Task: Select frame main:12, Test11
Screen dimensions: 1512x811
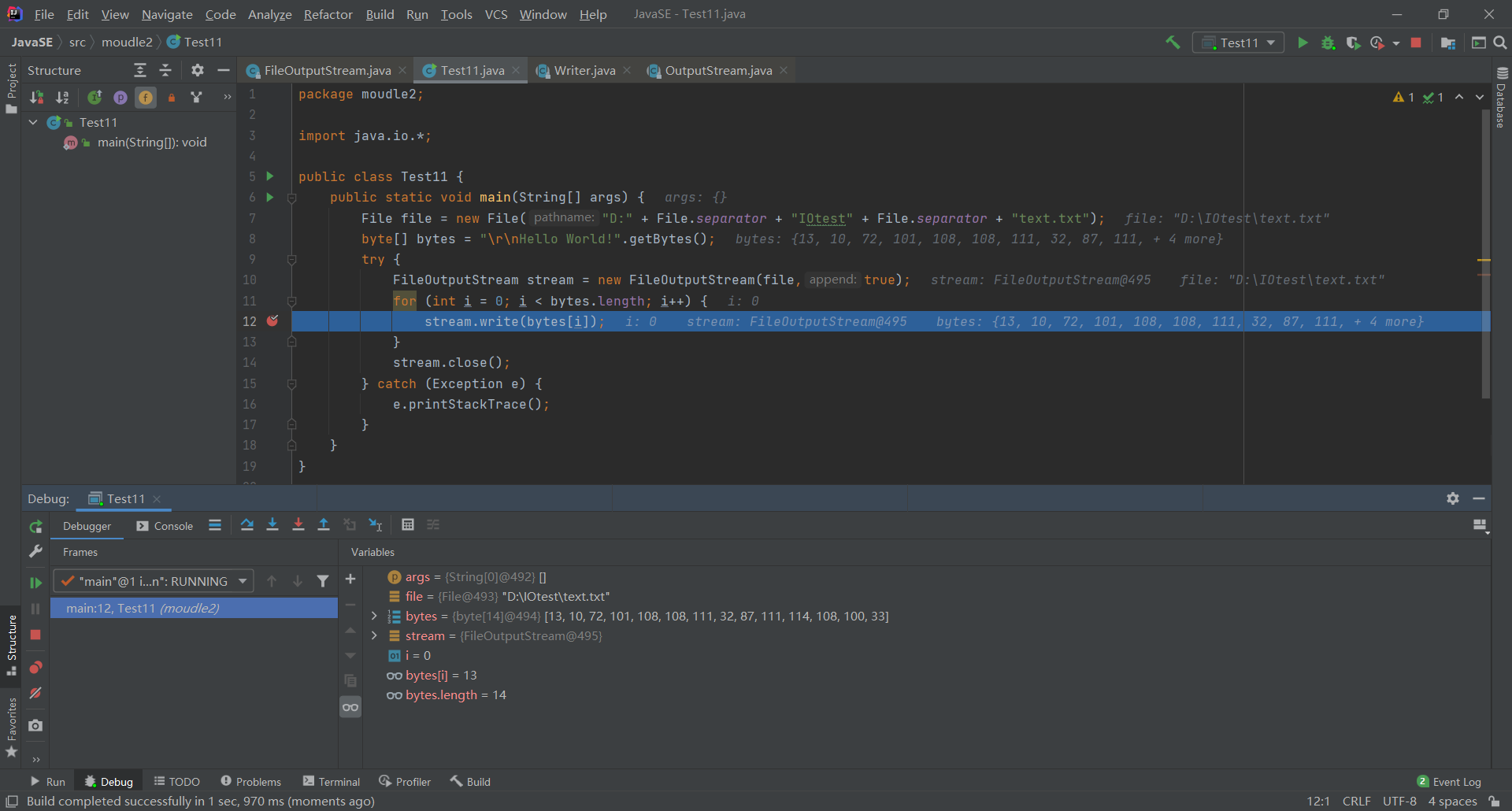Action: tap(194, 608)
